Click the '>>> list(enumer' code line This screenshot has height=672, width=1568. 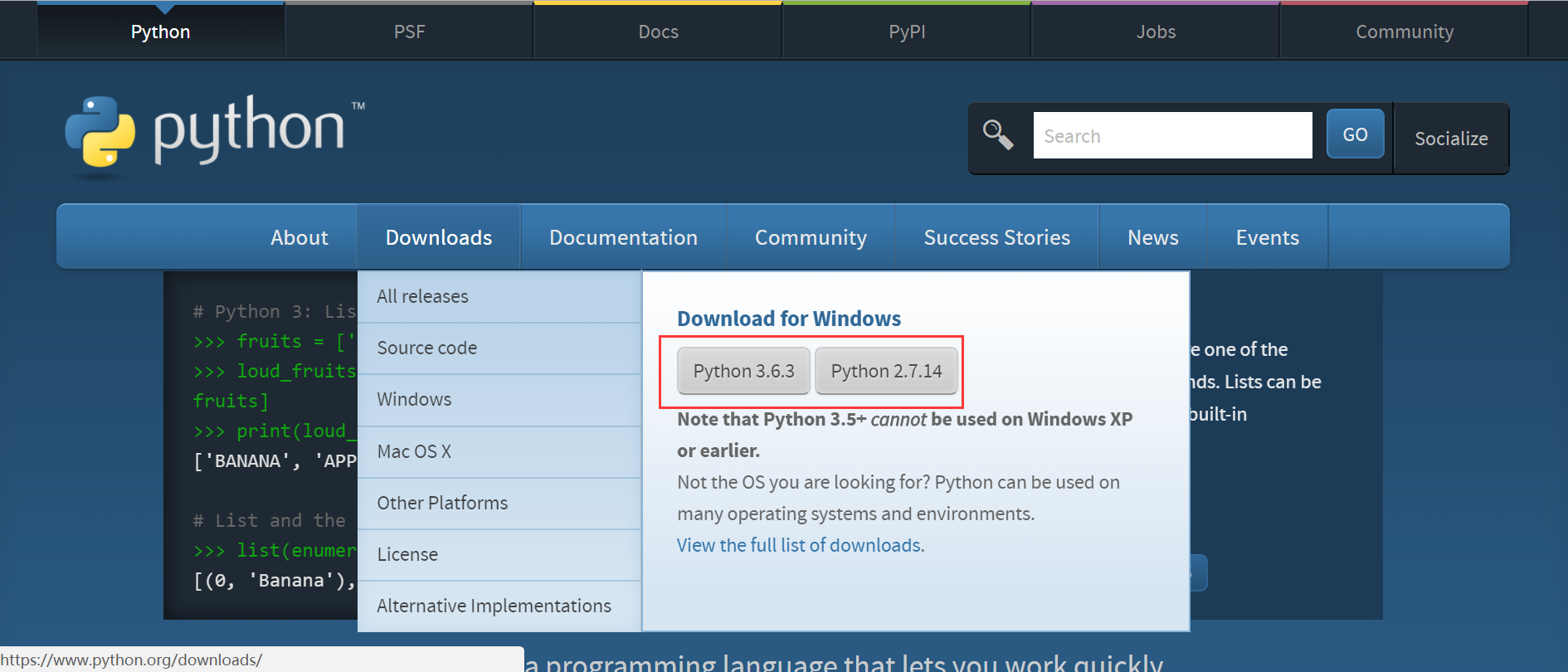pyautogui.click(x=275, y=550)
